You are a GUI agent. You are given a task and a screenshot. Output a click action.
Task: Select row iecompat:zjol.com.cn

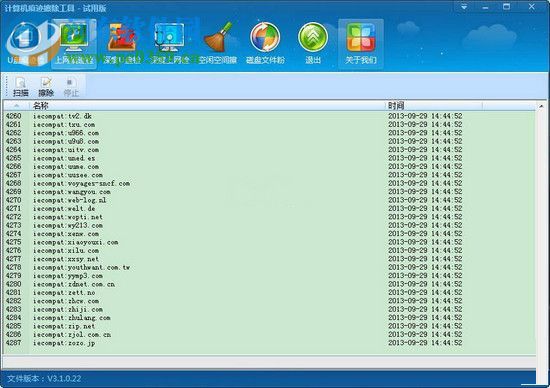coord(269,335)
